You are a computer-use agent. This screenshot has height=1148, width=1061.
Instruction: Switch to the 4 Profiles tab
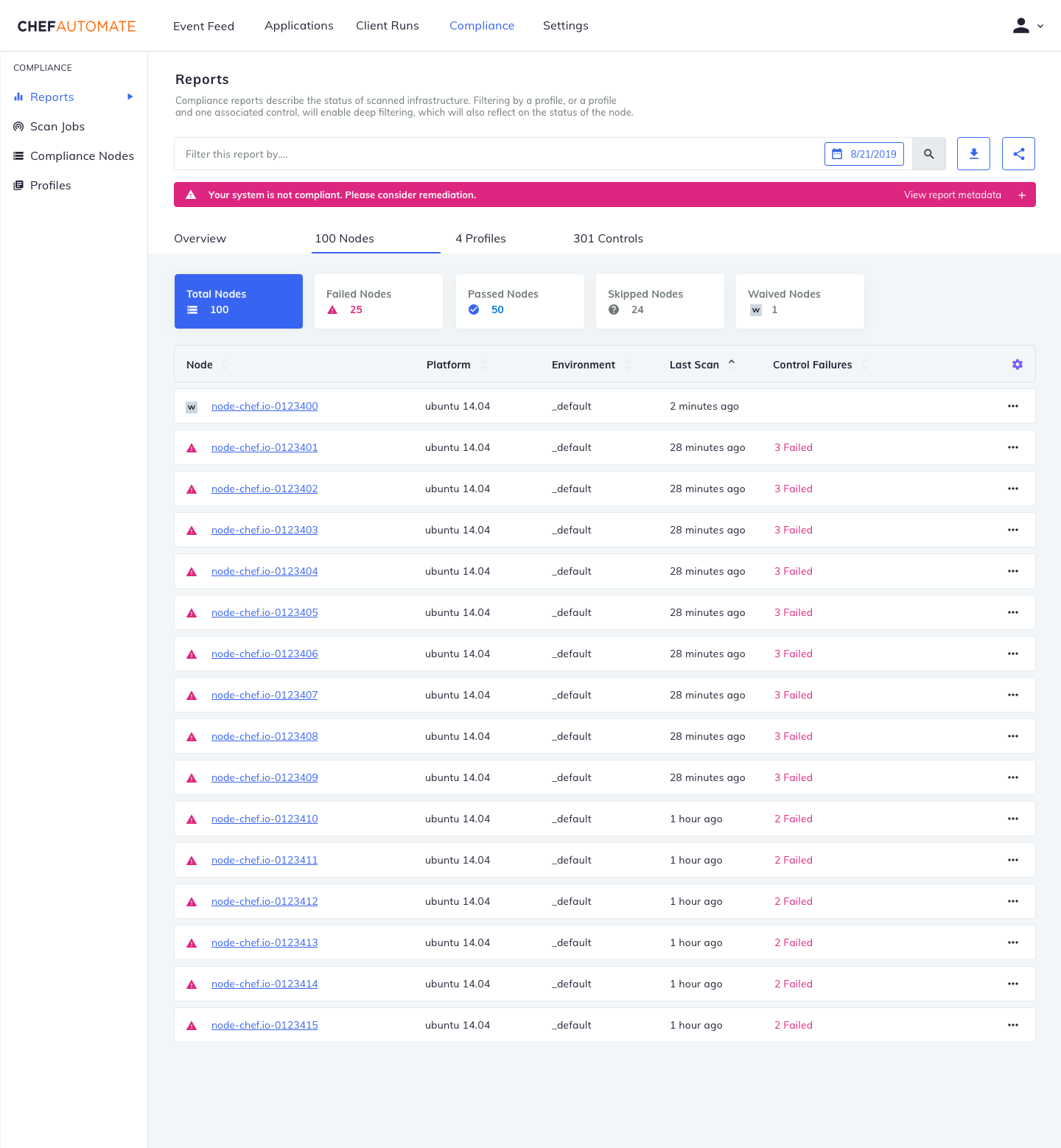click(480, 238)
